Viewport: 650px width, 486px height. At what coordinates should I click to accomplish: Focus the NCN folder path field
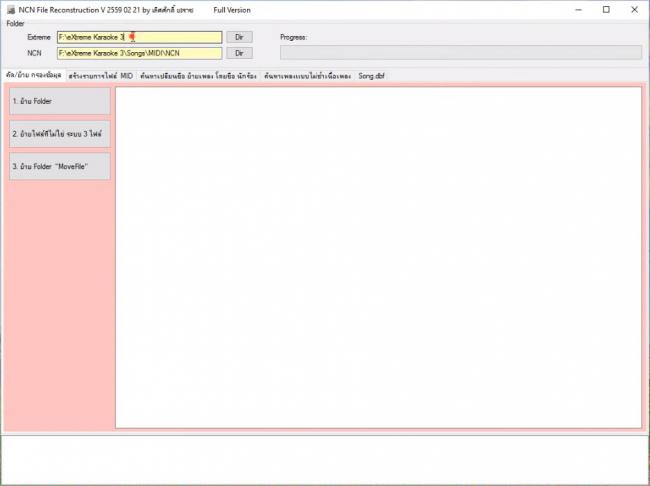(x=139, y=53)
